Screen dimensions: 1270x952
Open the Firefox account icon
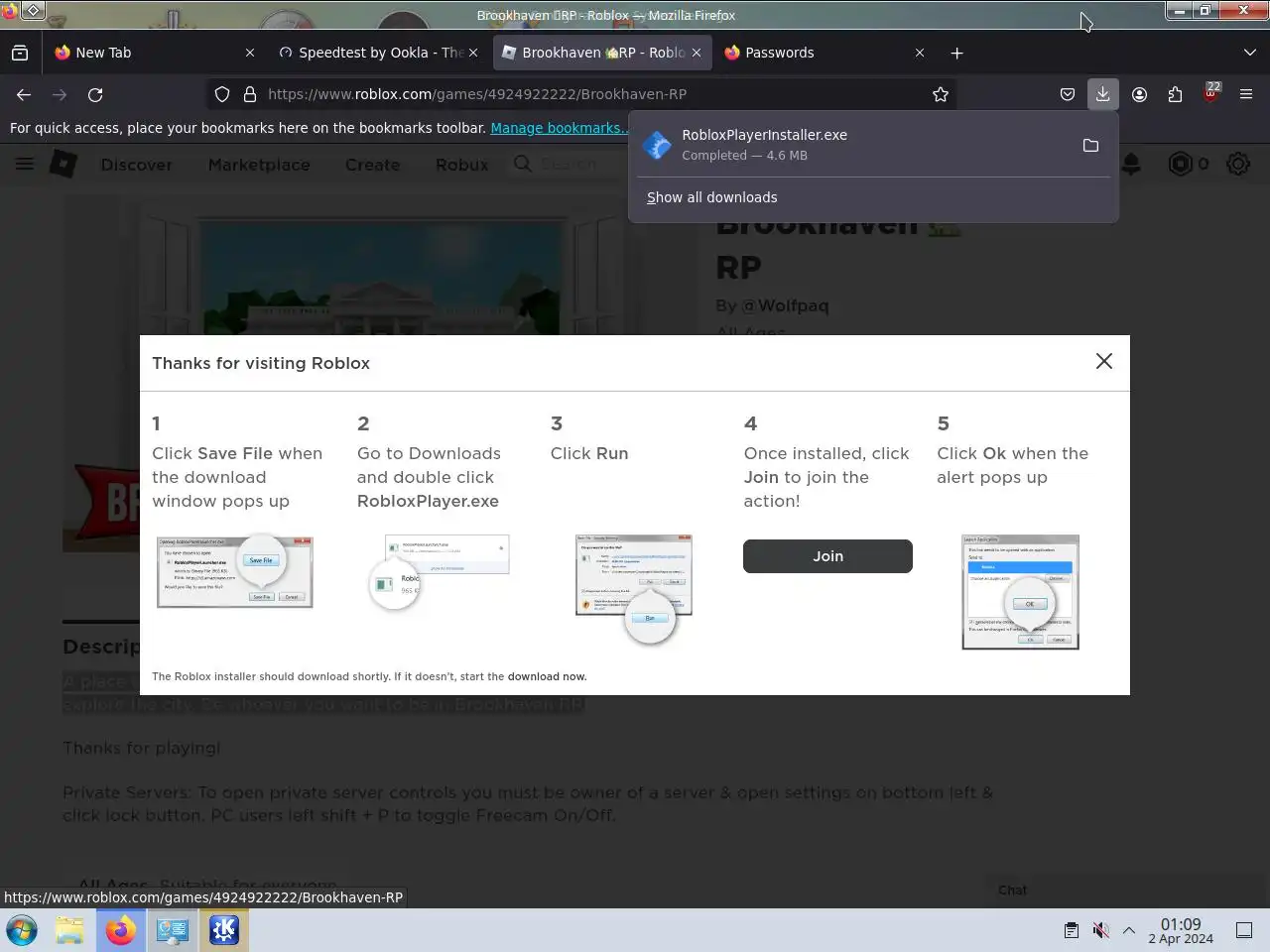pyautogui.click(x=1139, y=94)
